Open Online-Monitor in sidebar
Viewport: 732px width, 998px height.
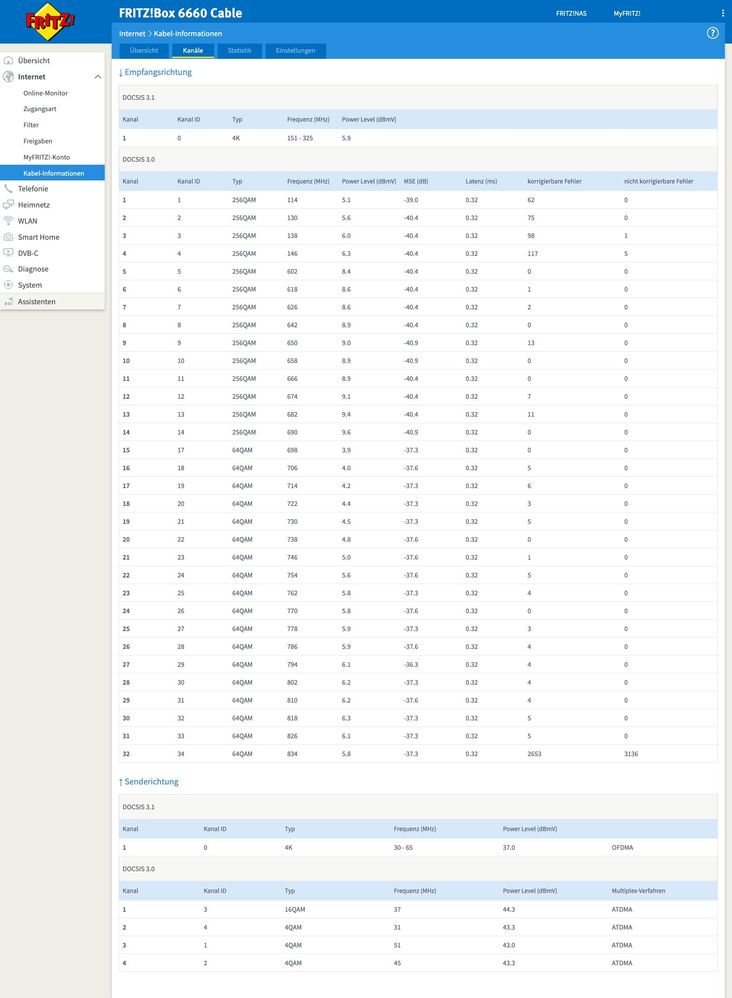coord(45,93)
